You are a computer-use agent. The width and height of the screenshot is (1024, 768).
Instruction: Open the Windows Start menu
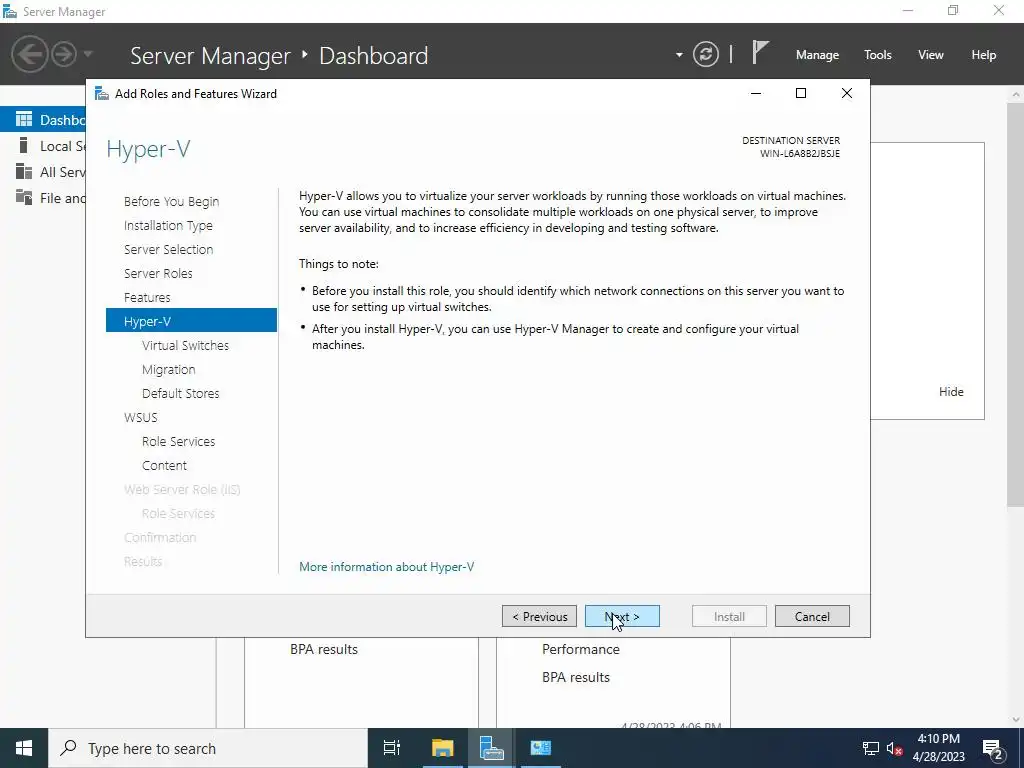coord(24,748)
